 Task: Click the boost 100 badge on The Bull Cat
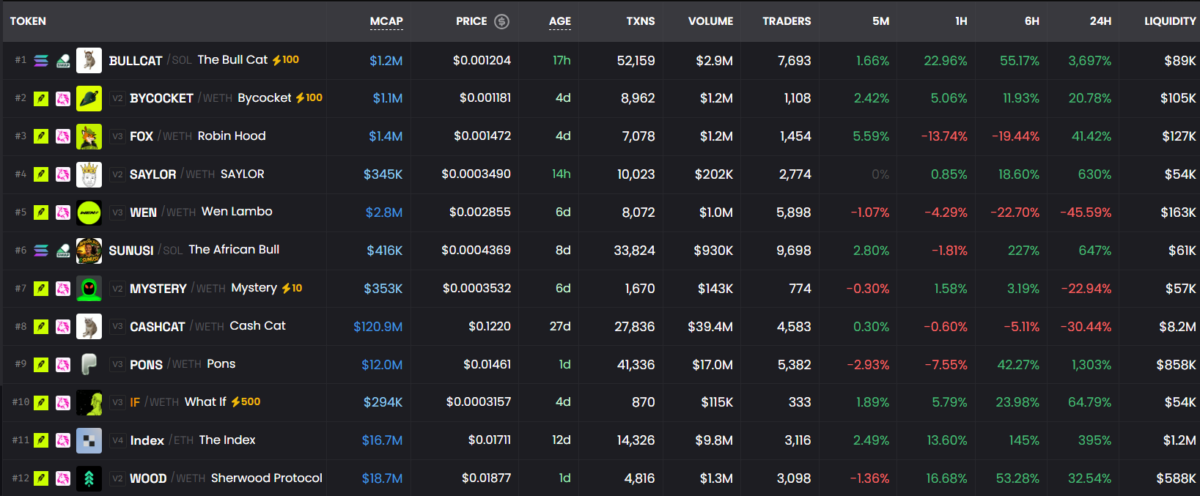pos(285,60)
